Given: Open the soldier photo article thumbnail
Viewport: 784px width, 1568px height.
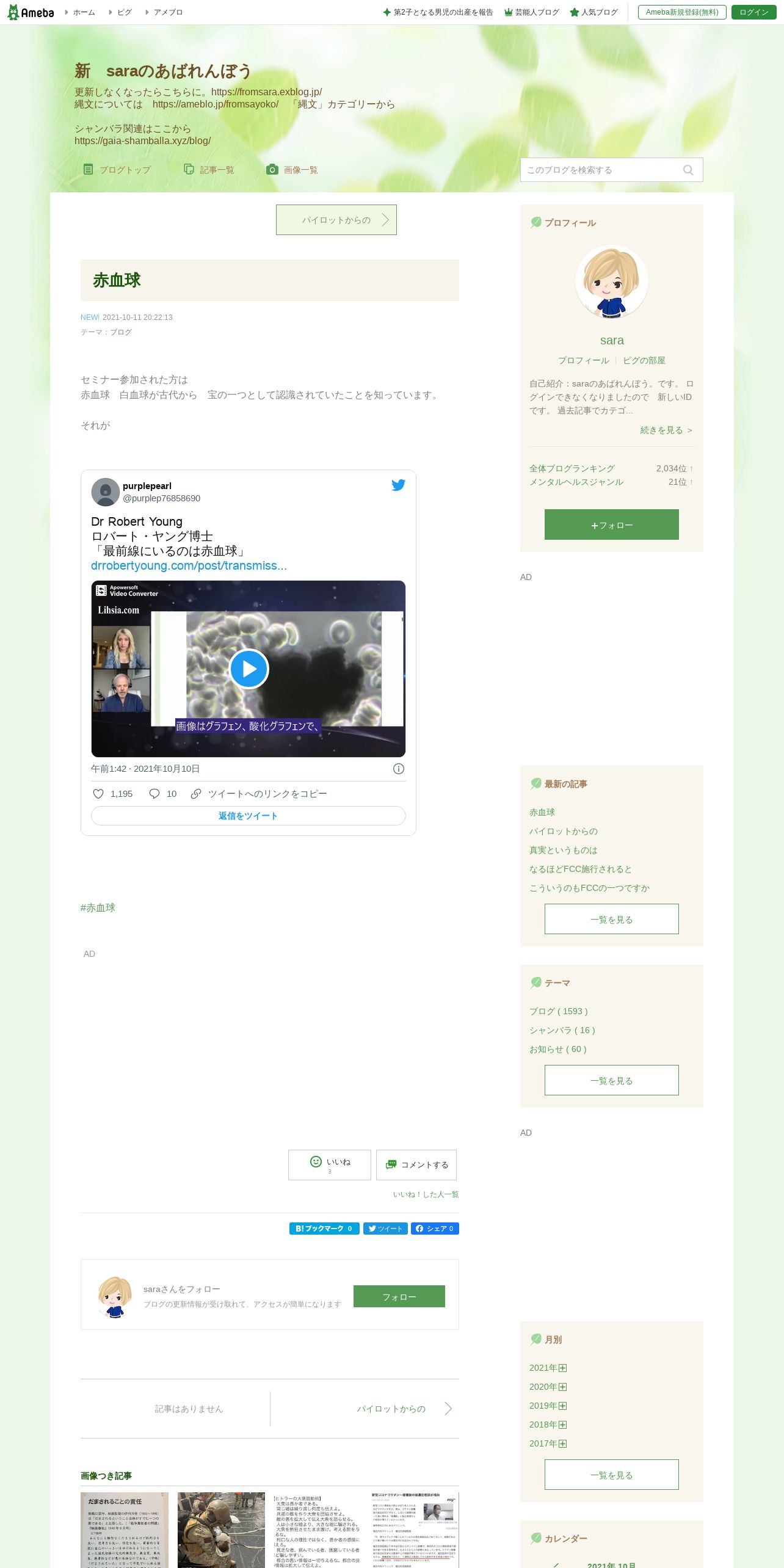Looking at the screenshot, I should coord(221,1530).
